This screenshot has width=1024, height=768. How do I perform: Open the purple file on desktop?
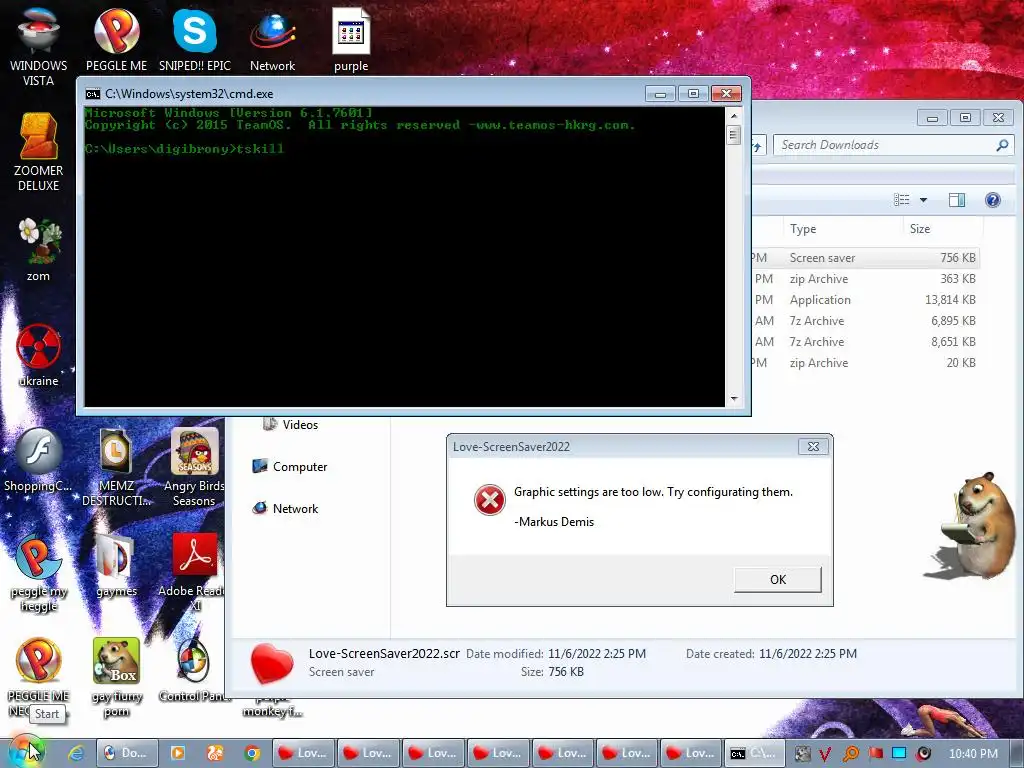(x=351, y=39)
